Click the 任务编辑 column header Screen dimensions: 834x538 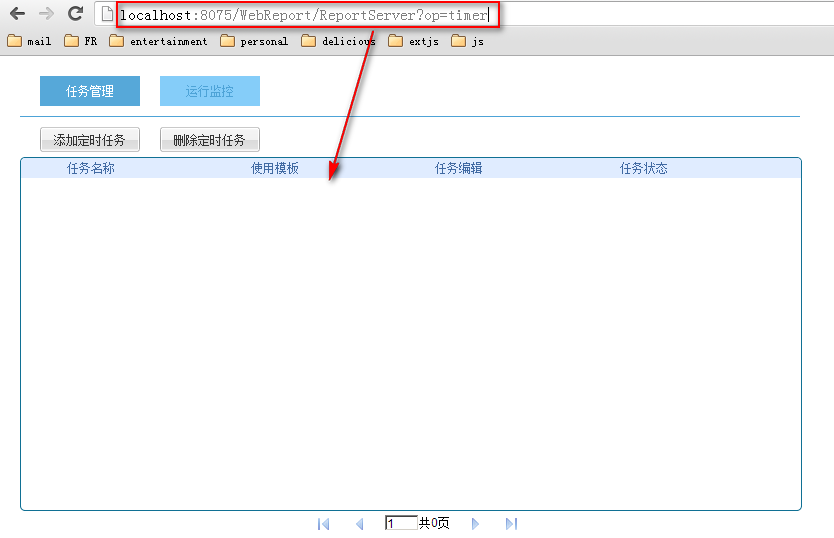(458, 169)
